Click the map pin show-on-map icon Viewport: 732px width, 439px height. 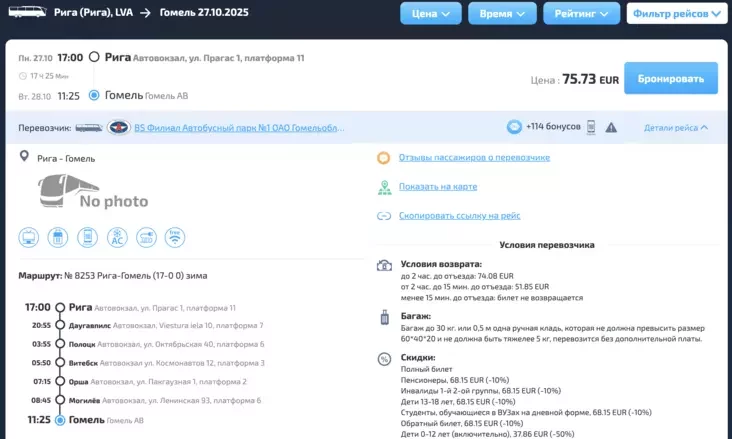(384, 187)
